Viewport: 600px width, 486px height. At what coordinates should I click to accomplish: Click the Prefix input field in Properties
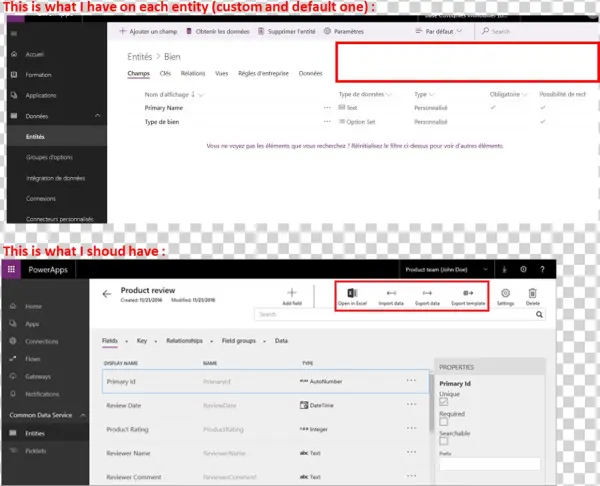490,464
